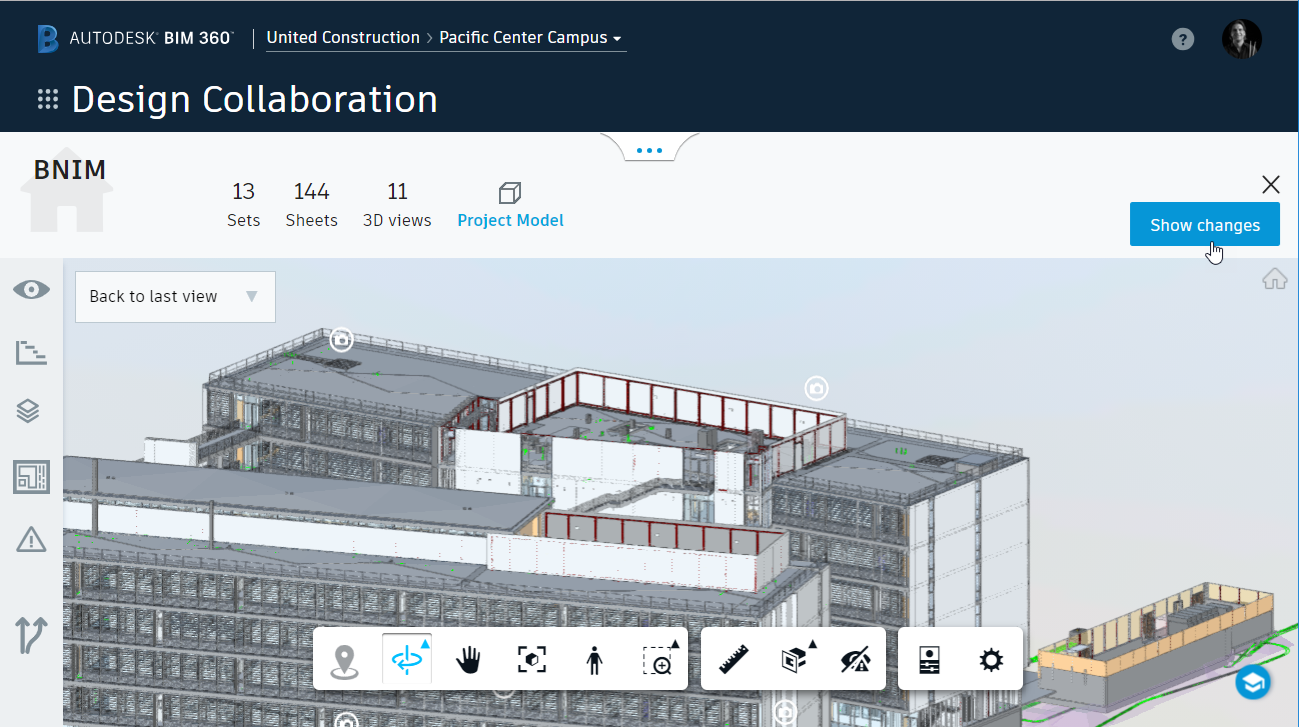Open the United Construction breadcrumb link
Screen dimensions: 1299x727
pyautogui.click(x=343, y=37)
